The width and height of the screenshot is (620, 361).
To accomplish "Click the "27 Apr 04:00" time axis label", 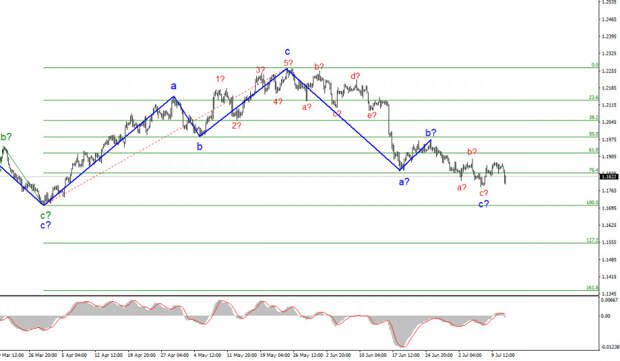I will point(174,355).
